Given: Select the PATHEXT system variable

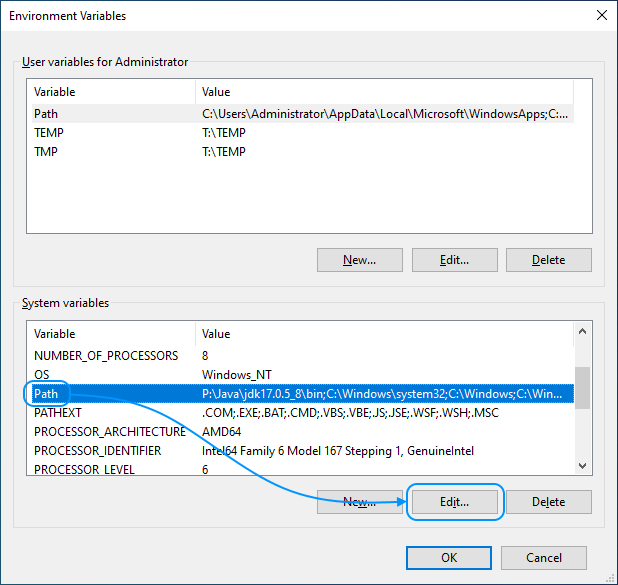Looking at the screenshot, I should (303, 412).
